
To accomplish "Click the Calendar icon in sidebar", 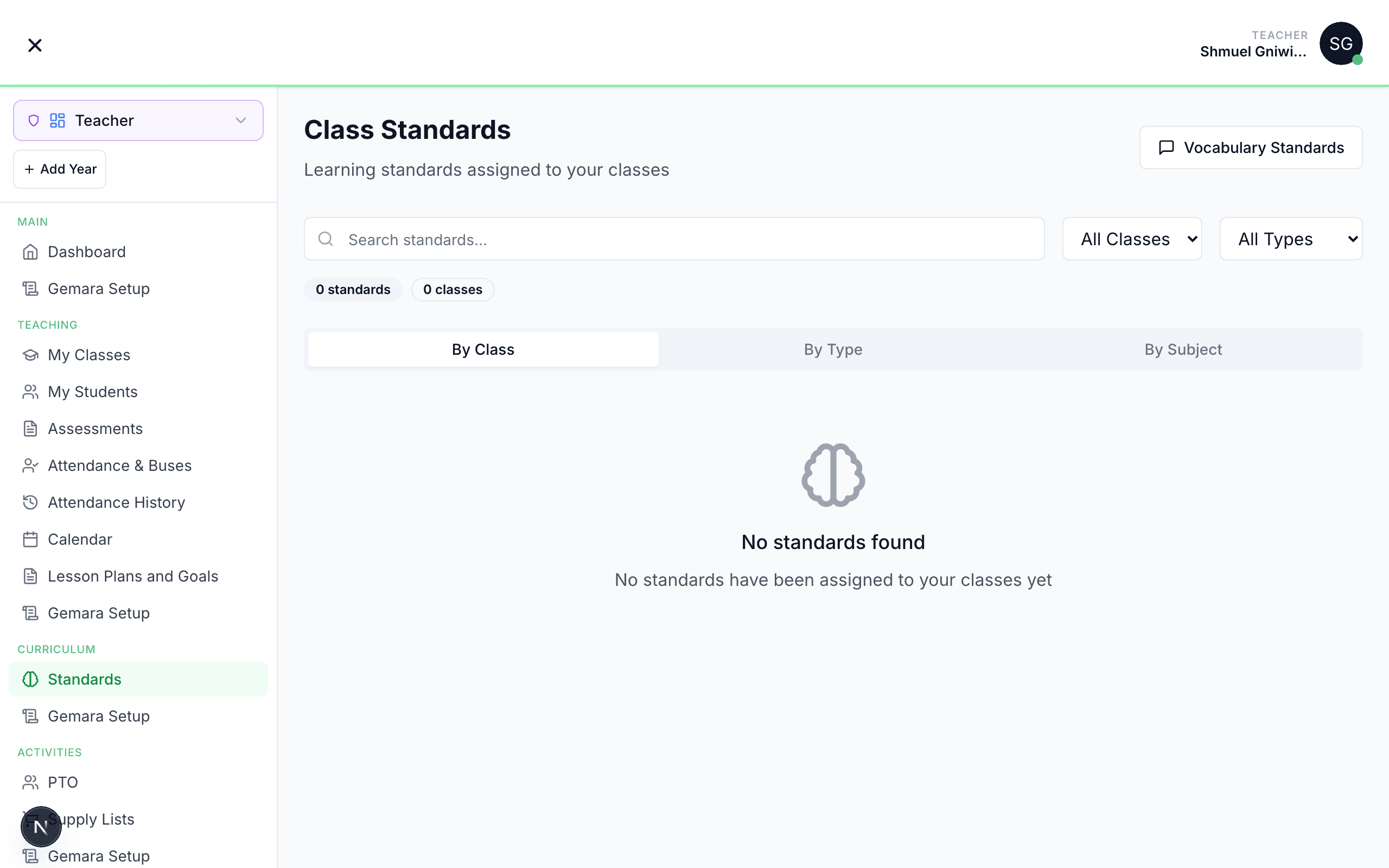I will point(30,540).
